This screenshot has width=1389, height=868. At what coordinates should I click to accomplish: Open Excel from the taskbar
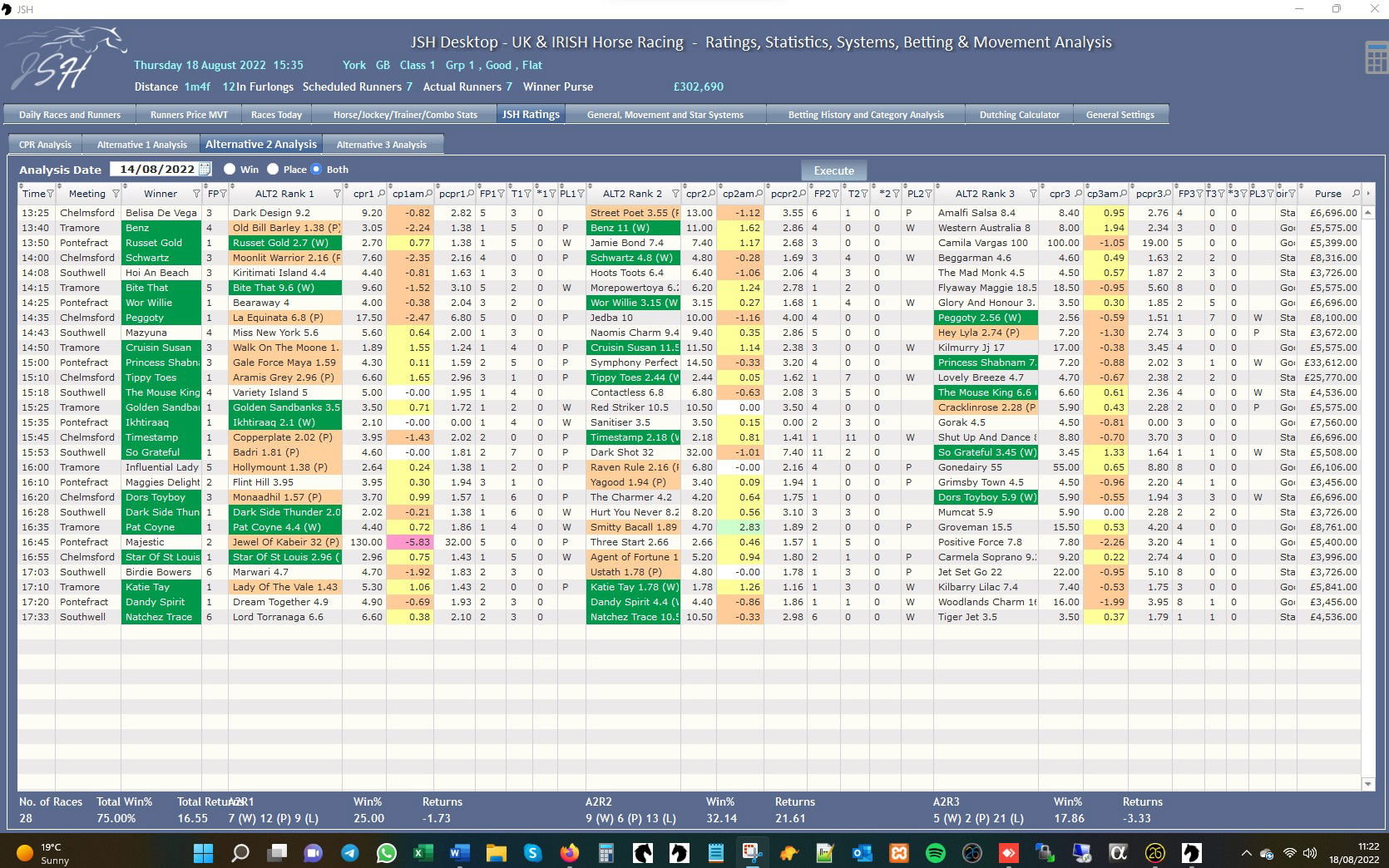[423, 852]
